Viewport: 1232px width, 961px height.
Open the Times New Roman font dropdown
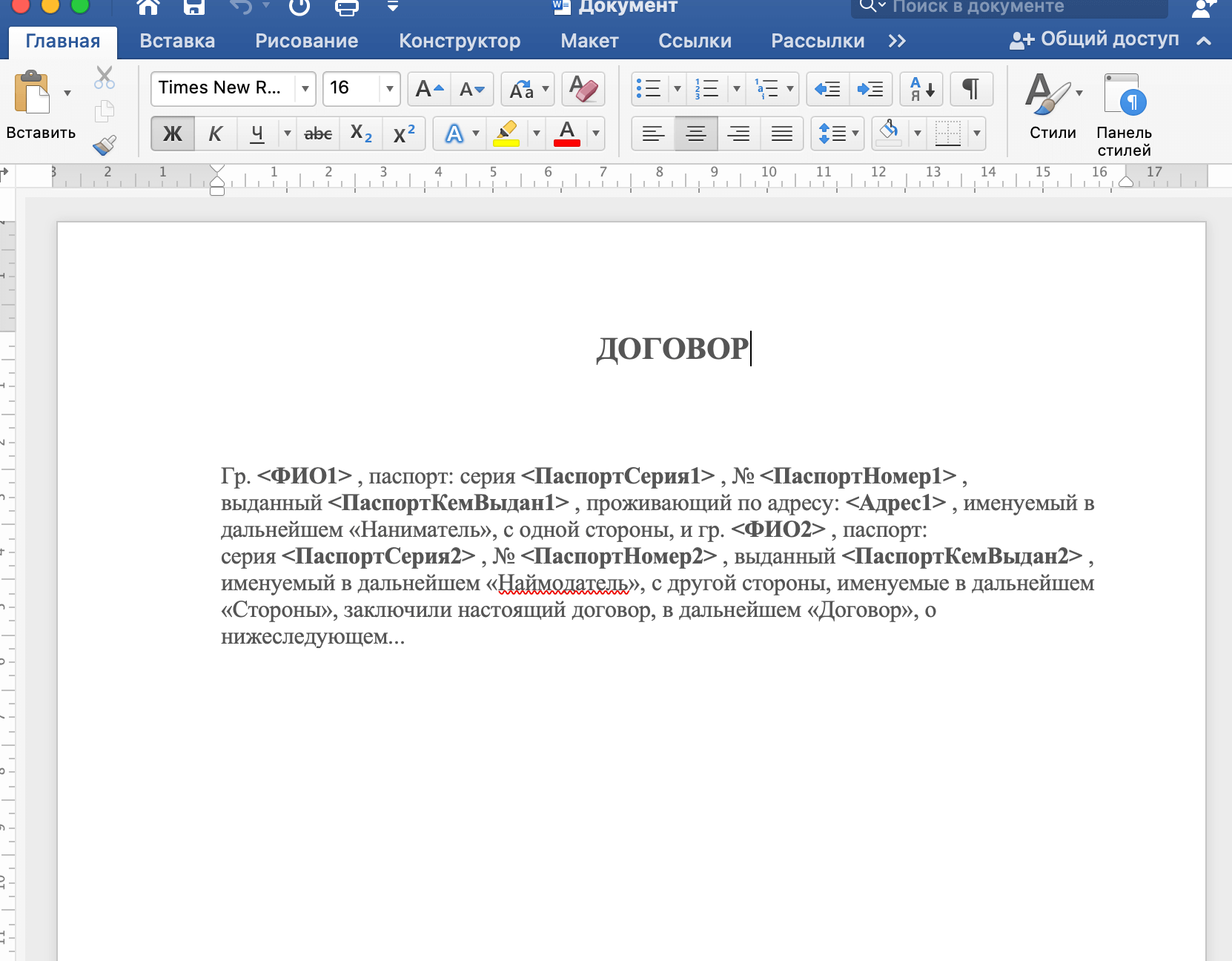(305, 89)
